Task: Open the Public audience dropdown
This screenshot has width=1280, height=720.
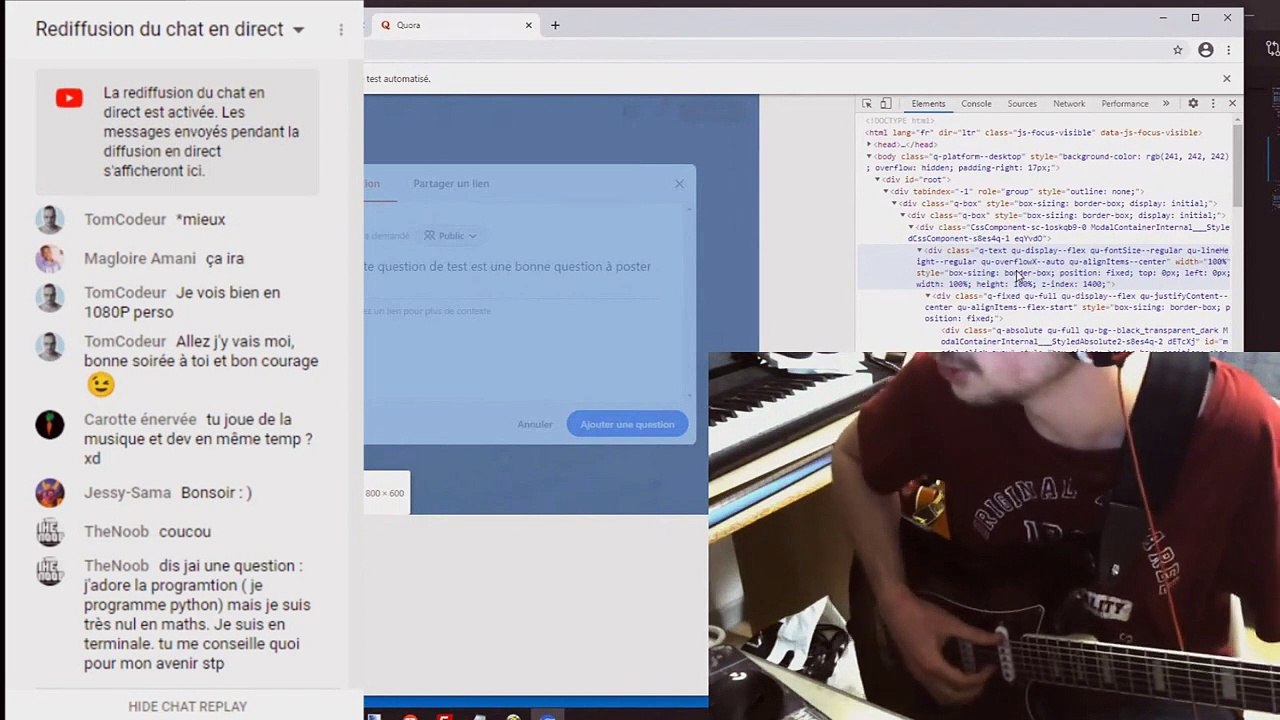Action: [x=450, y=236]
